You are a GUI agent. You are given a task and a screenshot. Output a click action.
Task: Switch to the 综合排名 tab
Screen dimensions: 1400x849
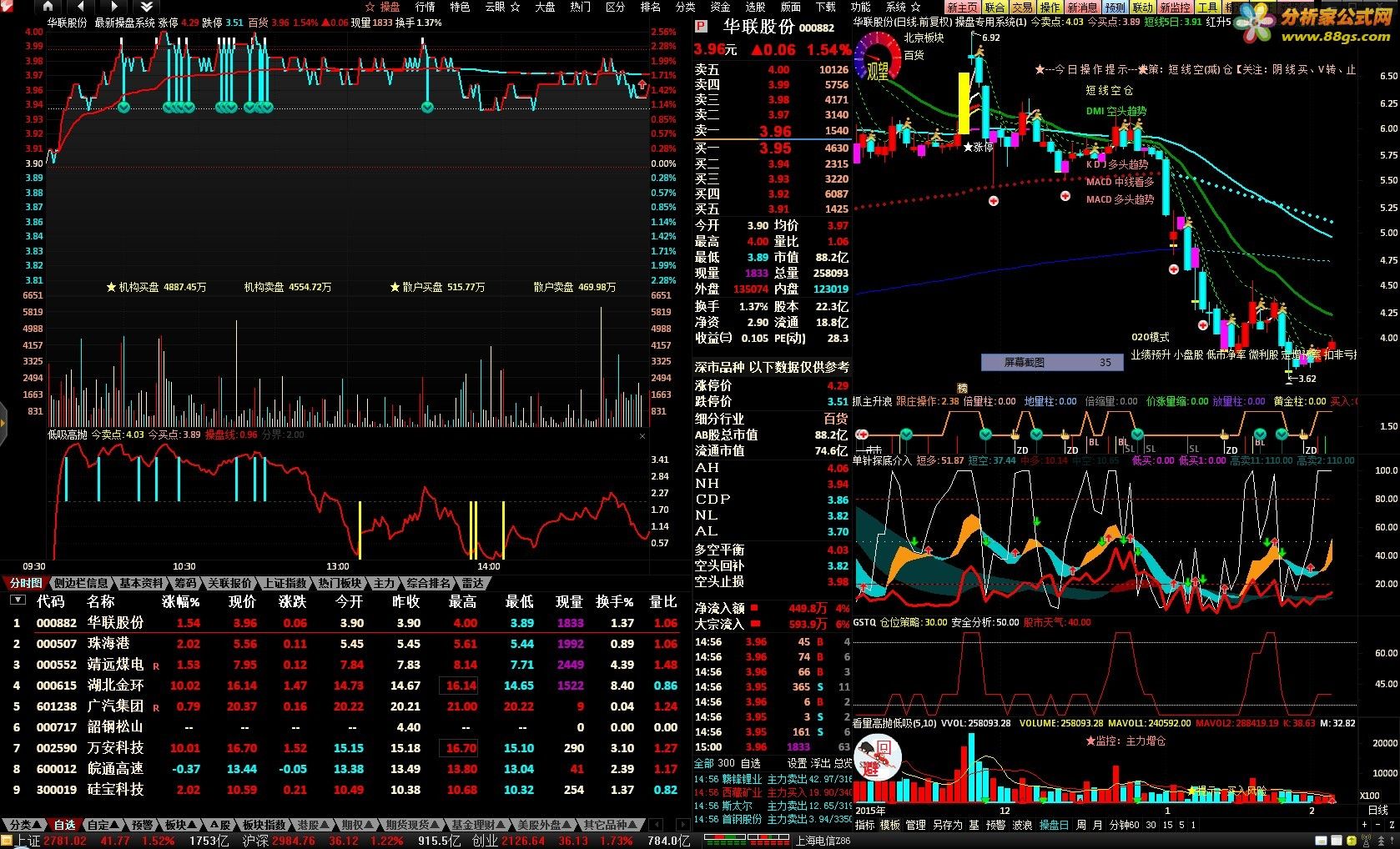pos(429,583)
